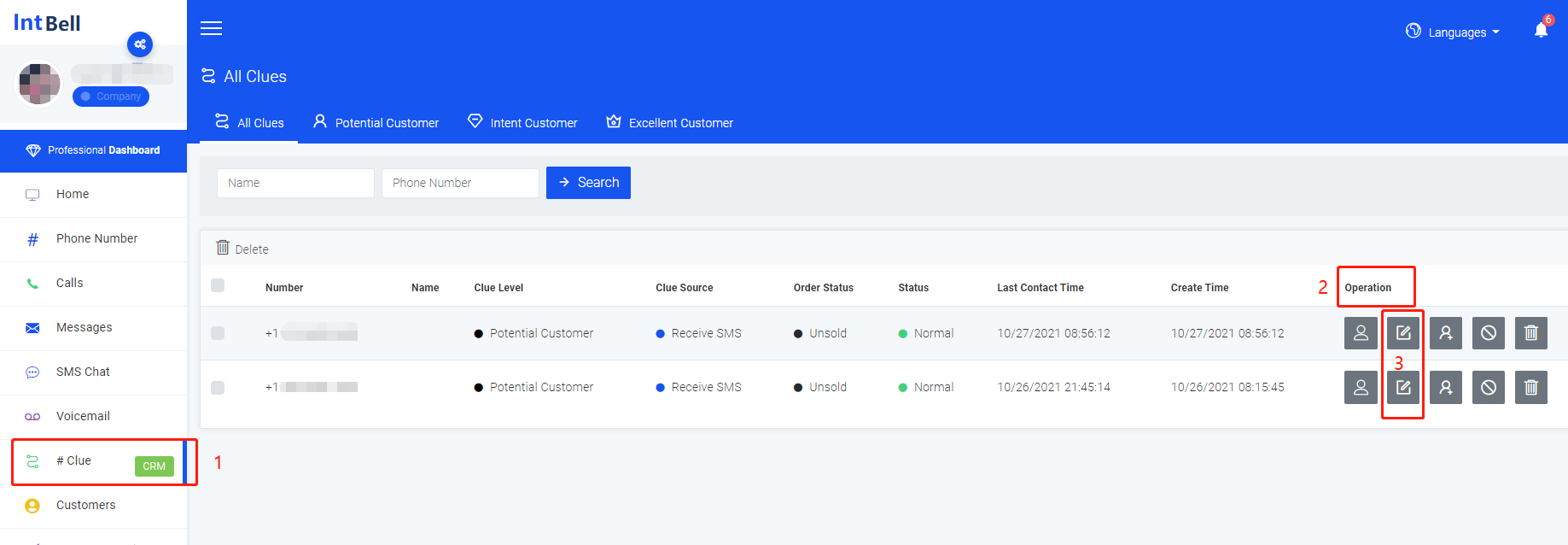Click block icon for 10/27/2021 row
The width and height of the screenshot is (1568, 545).
[1489, 333]
